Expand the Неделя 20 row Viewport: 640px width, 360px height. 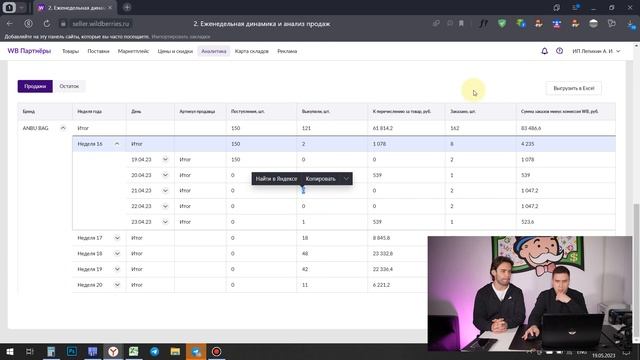pyautogui.click(x=117, y=285)
